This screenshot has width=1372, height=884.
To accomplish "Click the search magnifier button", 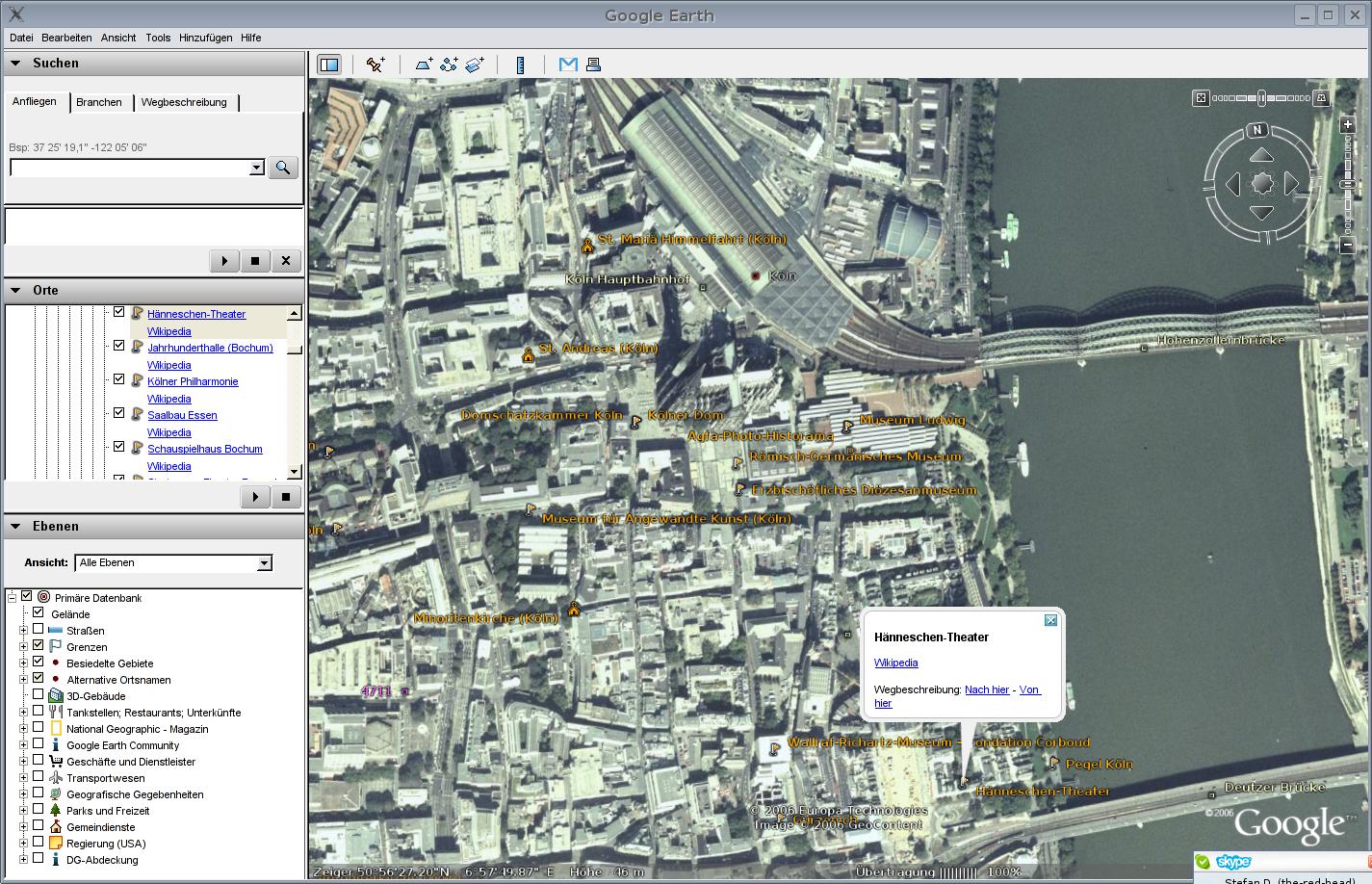I will tap(283, 168).
